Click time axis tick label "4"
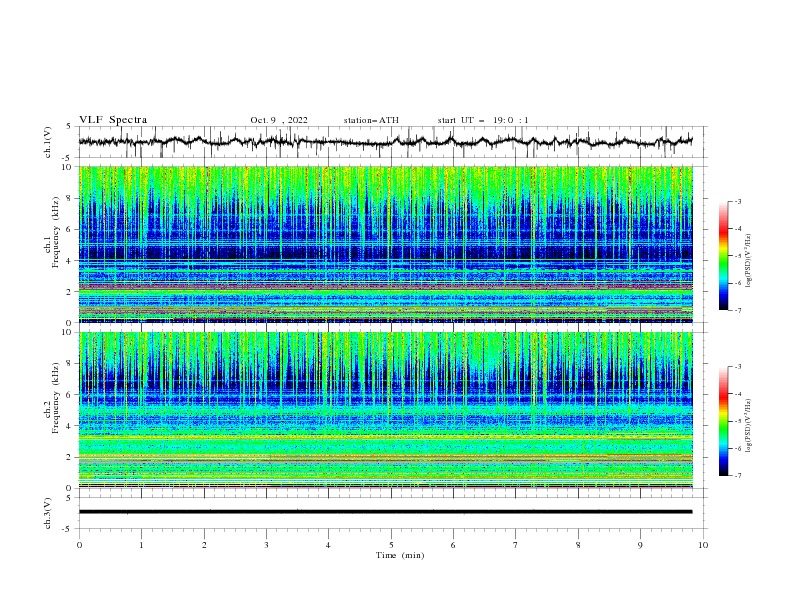The width and height of the screenshot is (792, 612). click(x=328, y=545)
